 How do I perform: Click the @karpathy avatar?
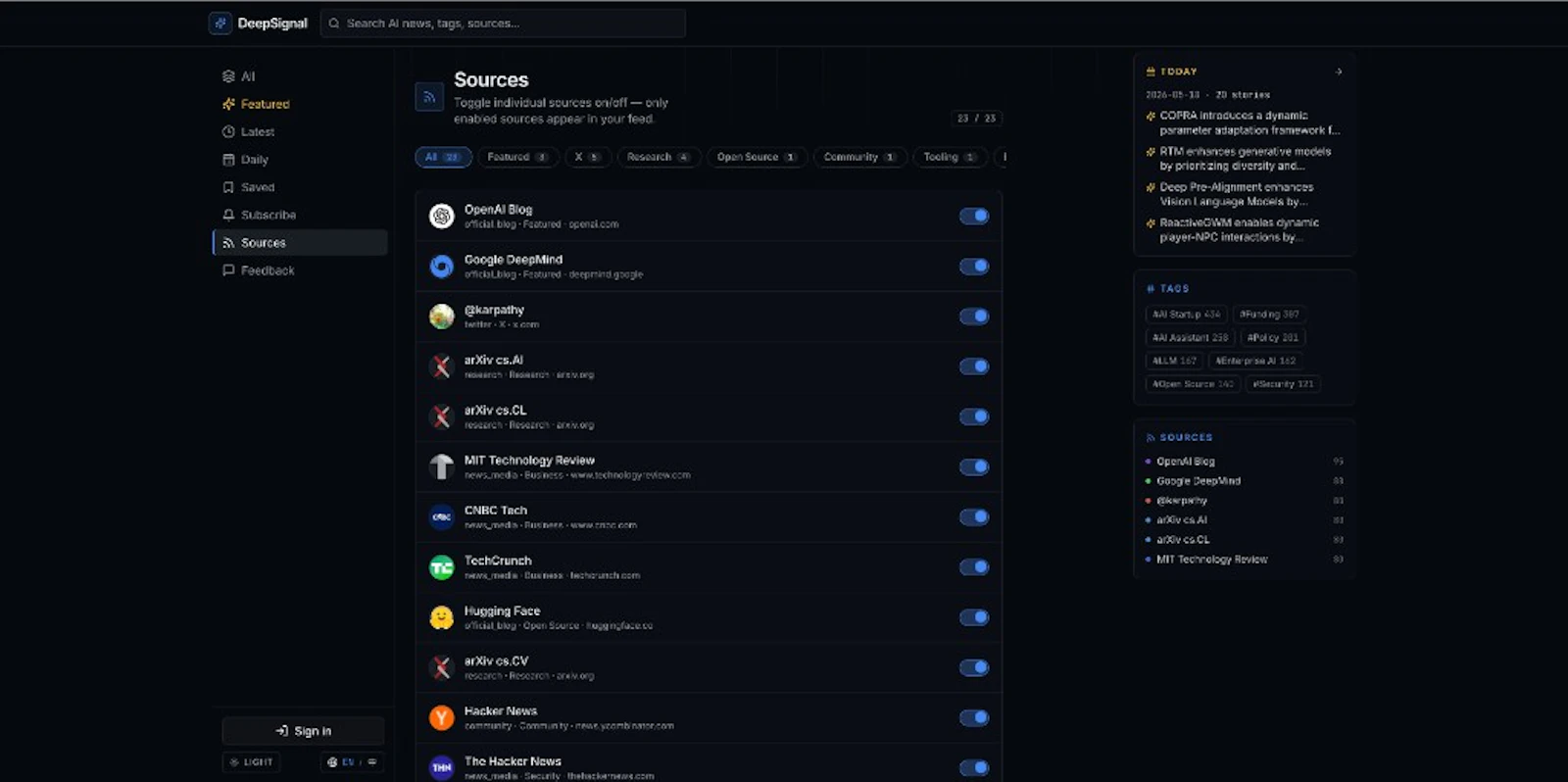pos(442,317)
